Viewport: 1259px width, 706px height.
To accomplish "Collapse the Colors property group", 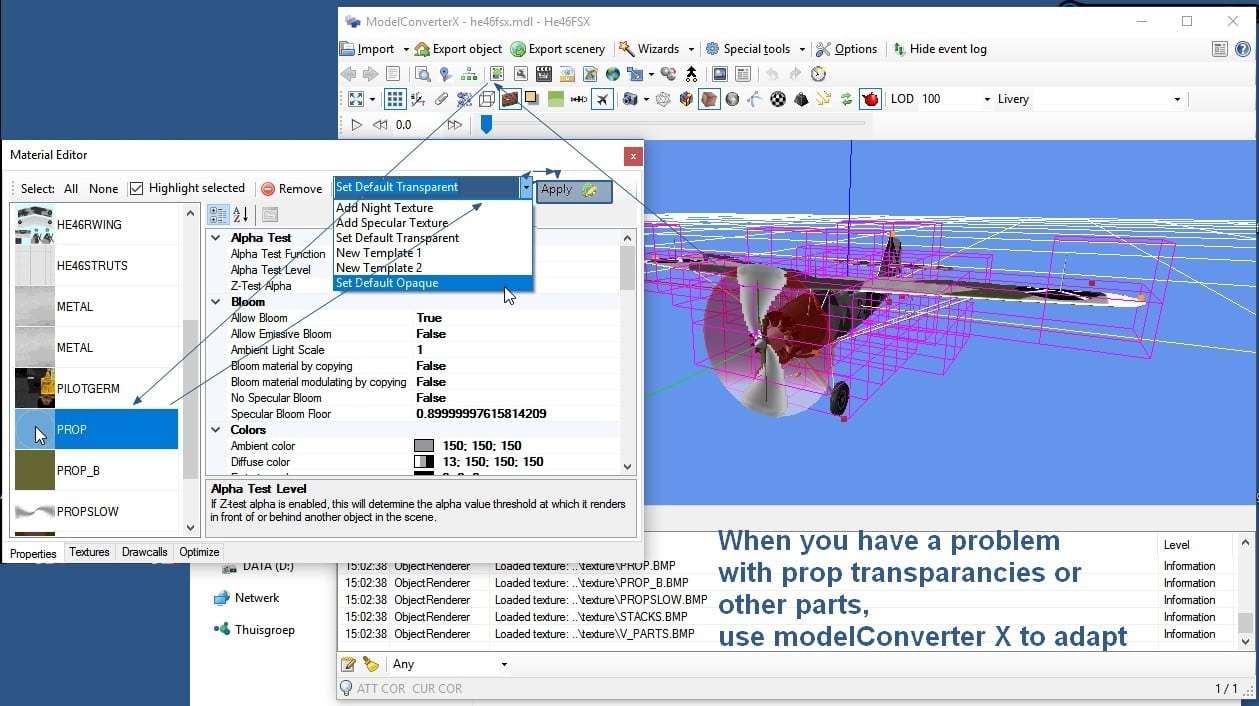I will 216,430.
